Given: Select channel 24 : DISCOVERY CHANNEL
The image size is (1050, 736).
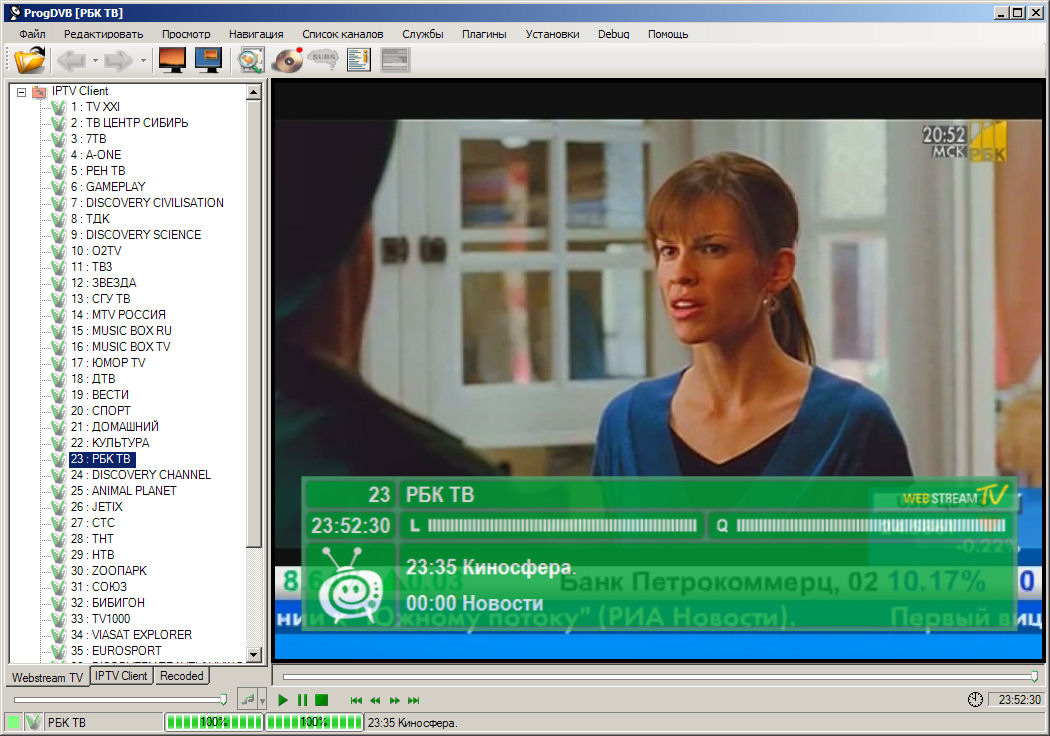Looking at the screenshot, I should click(x=141, y=475).
